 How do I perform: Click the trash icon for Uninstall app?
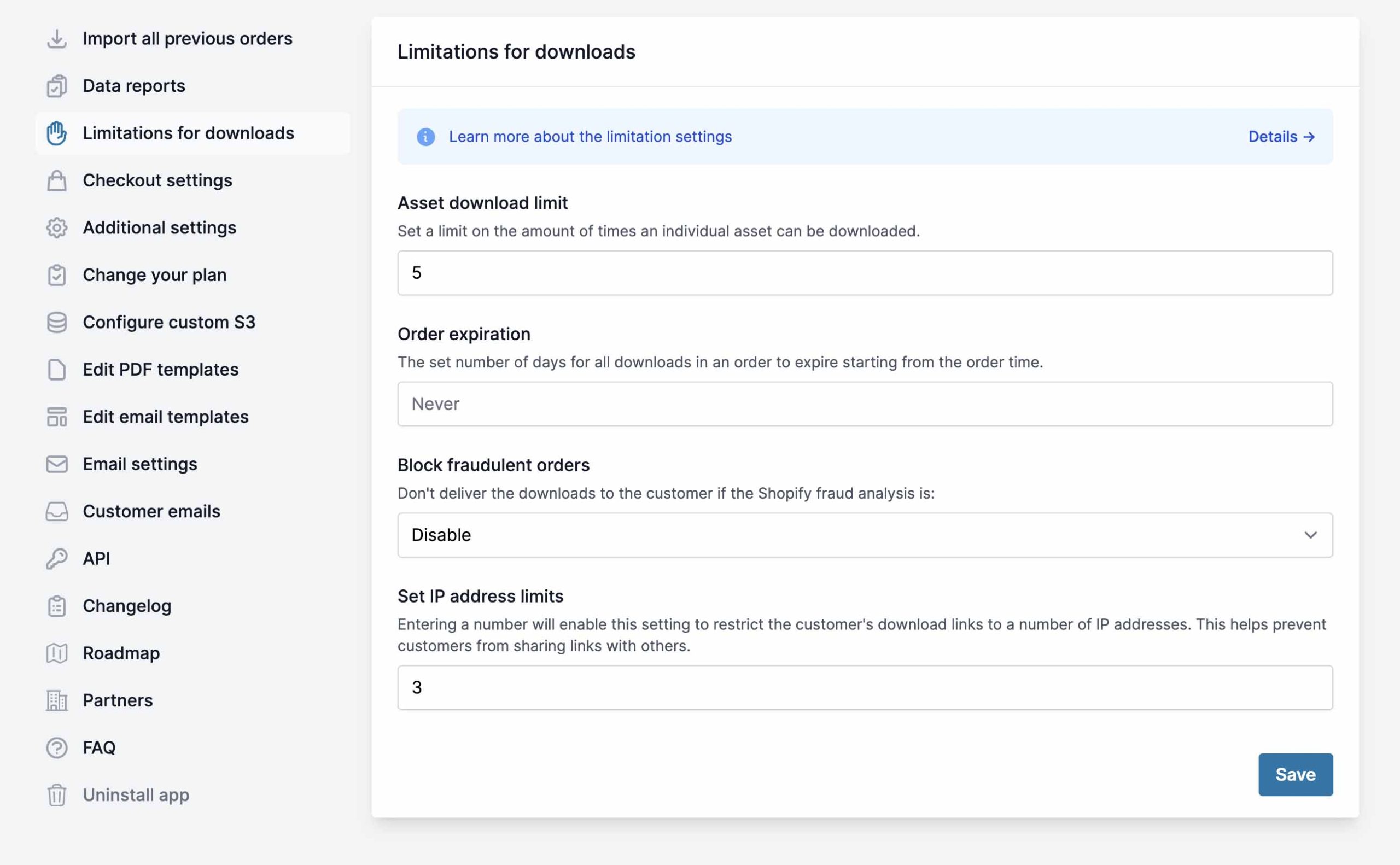click(57, 795)
